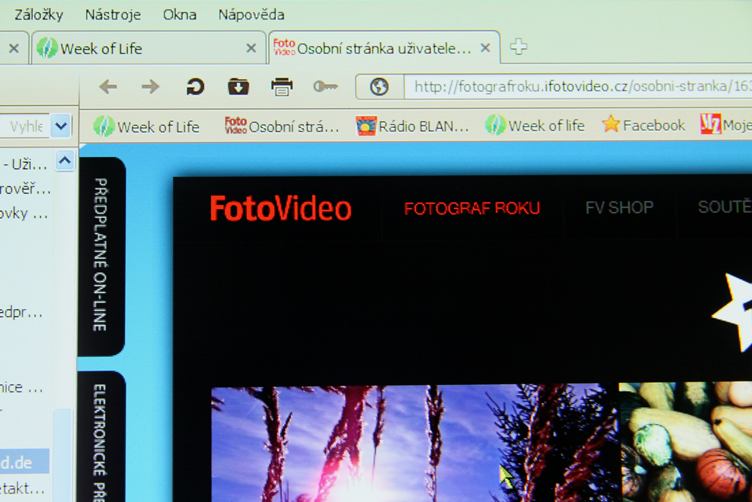Open Osobní strá... bookmark in bookmarks bar
This screenshot has width=752, height=502.
coord(282,127)
